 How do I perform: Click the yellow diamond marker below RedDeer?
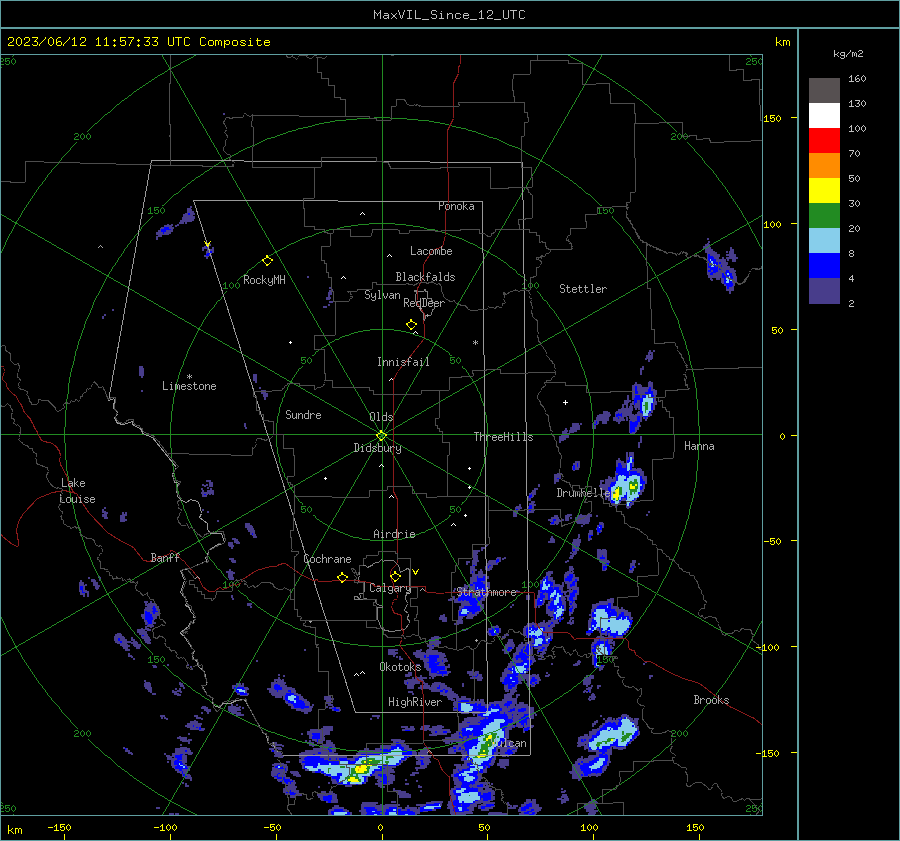pyautogui.click(x=411, y=325)
